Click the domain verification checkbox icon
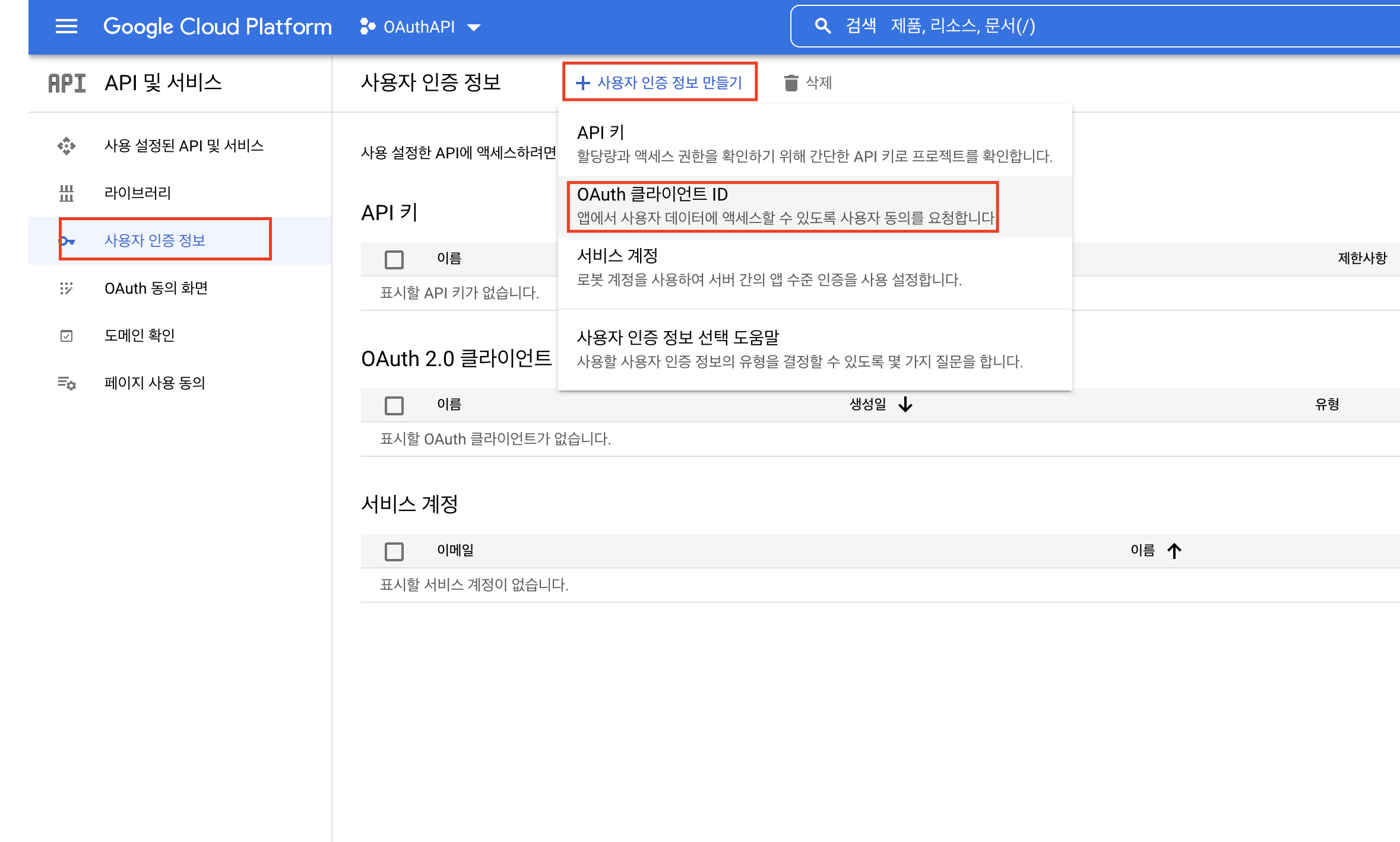Screen dimensions: 1400x842 tap(66, 336)
